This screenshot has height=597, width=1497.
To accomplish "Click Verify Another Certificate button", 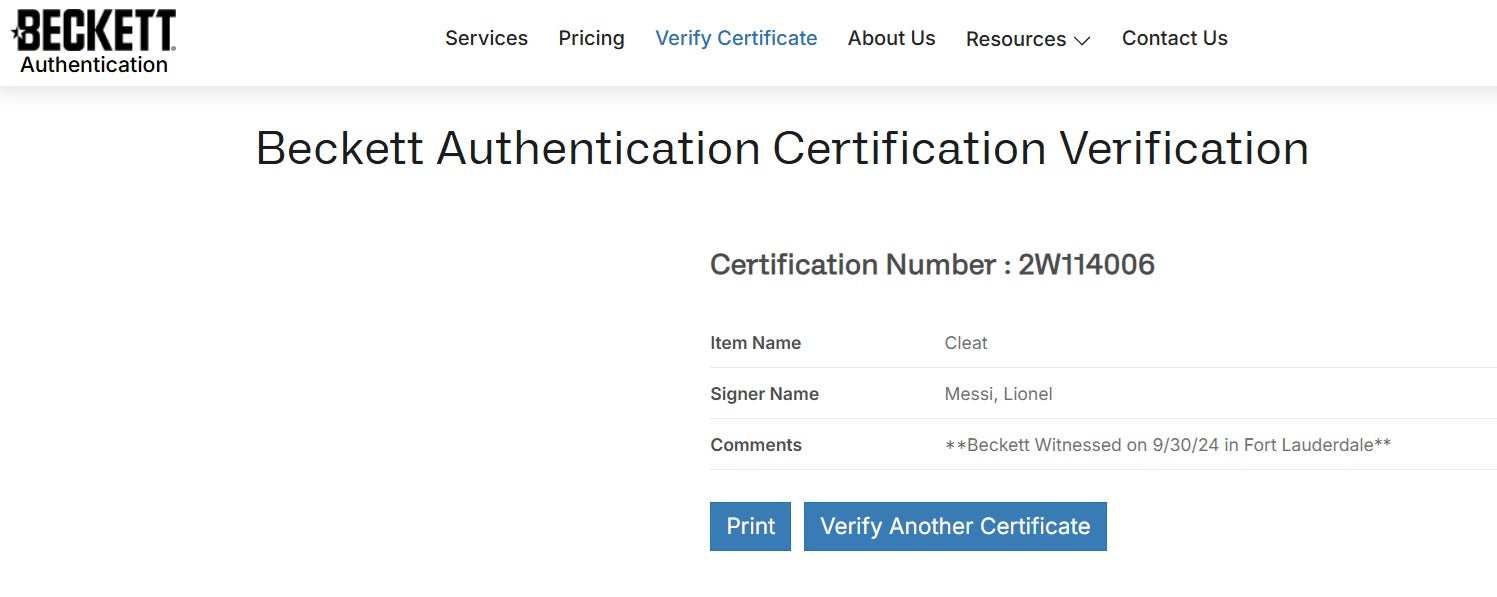I will pos(955,526).
